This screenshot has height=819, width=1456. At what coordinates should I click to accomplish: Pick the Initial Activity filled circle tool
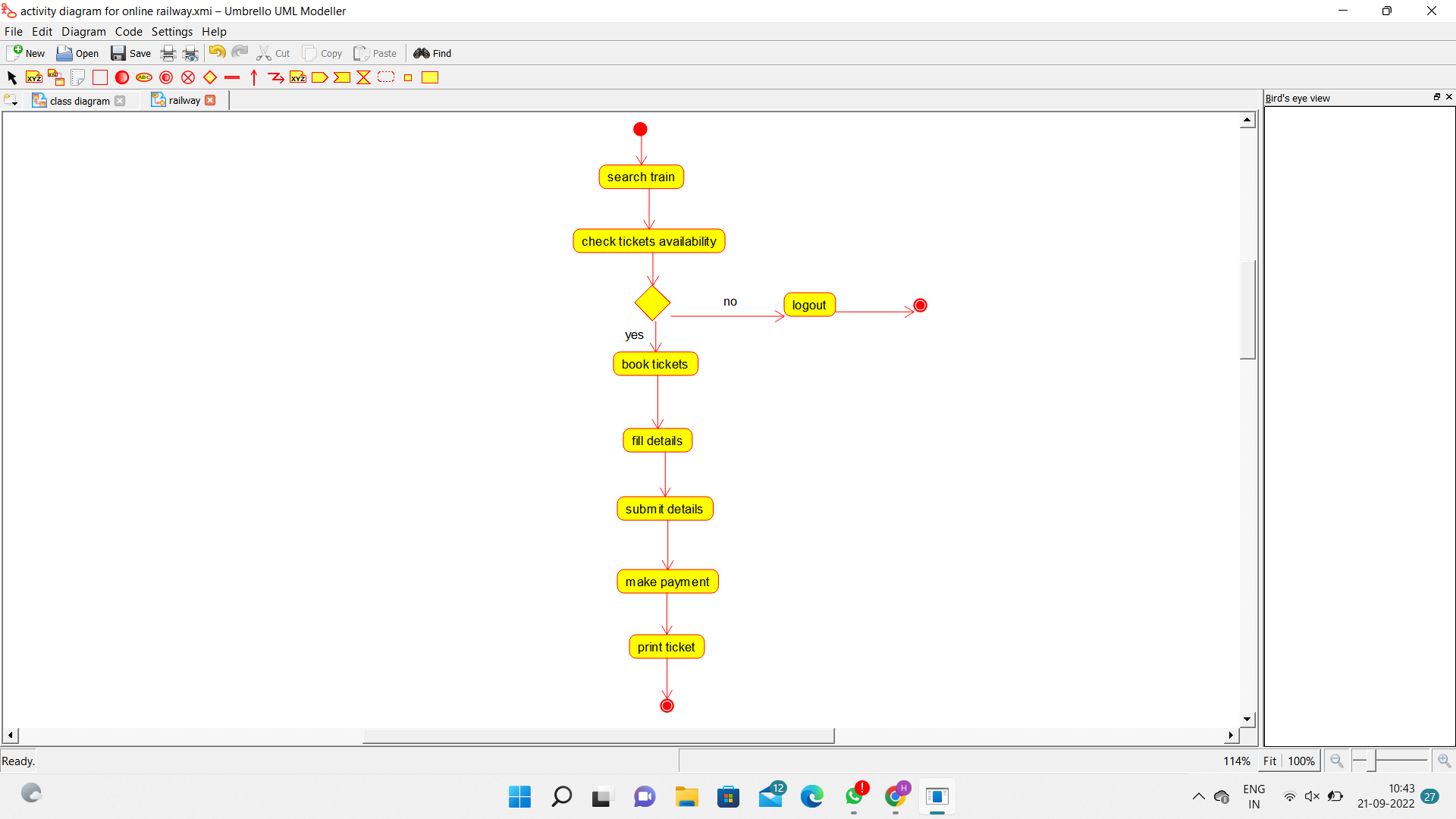tap(122, 77)
